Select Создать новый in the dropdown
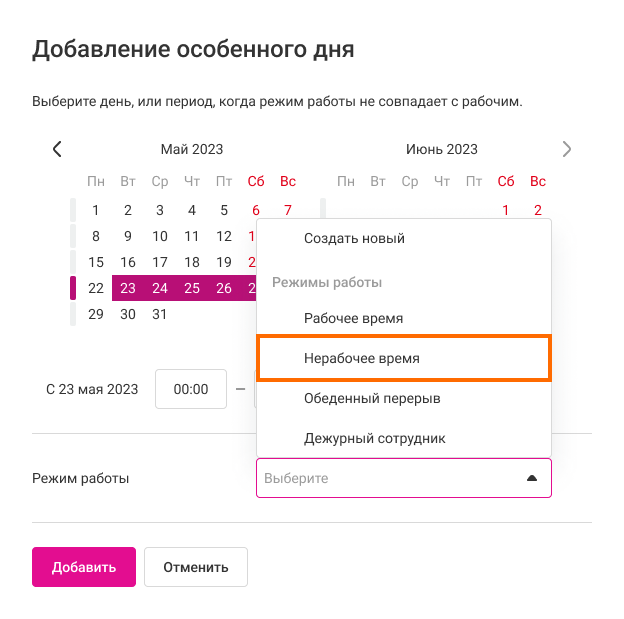Screen dimensions: 624x619 click(x=354, y=239)
